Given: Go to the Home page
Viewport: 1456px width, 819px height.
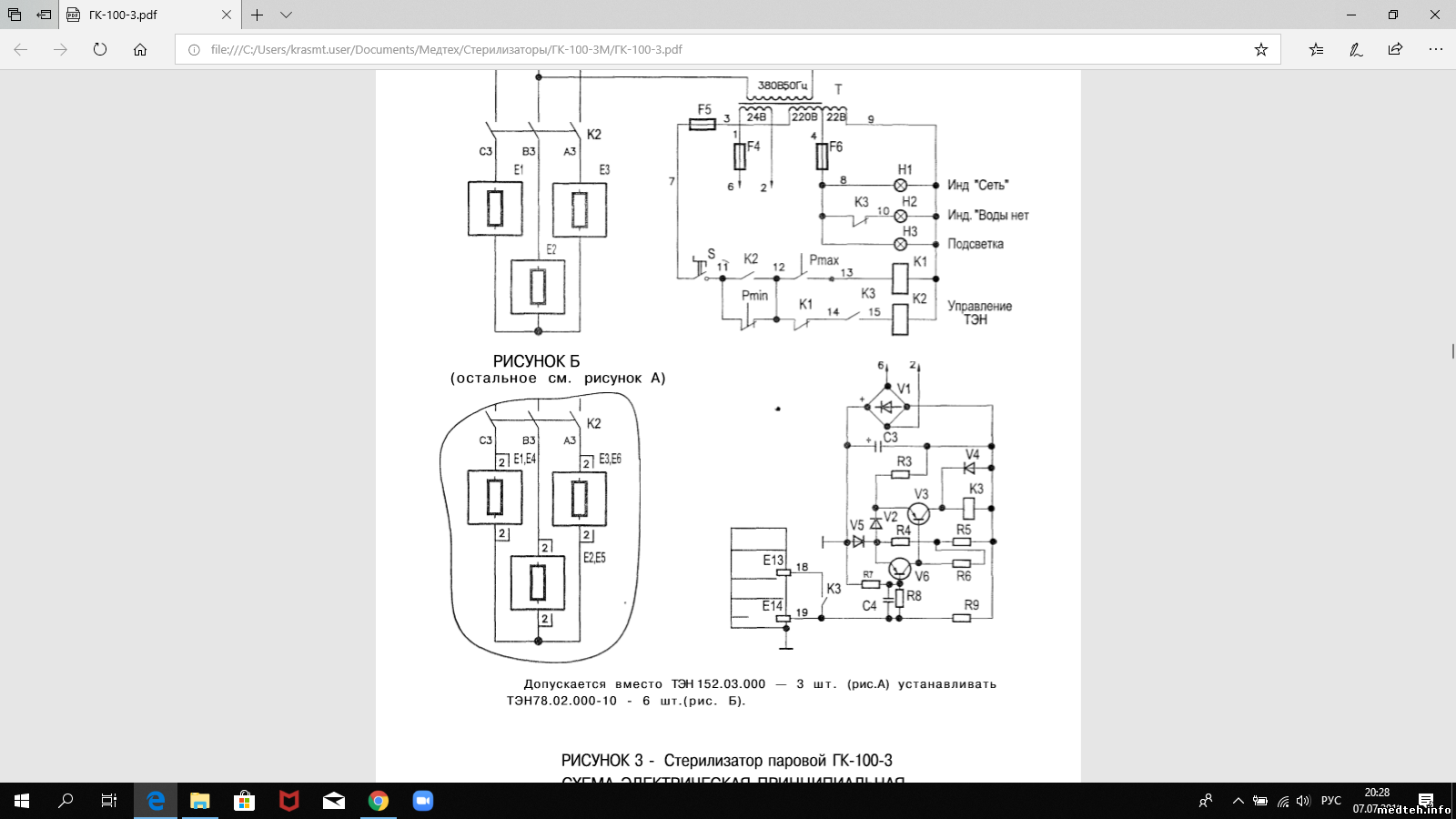Looking at the screenshot, I should (x=140, y=49).
